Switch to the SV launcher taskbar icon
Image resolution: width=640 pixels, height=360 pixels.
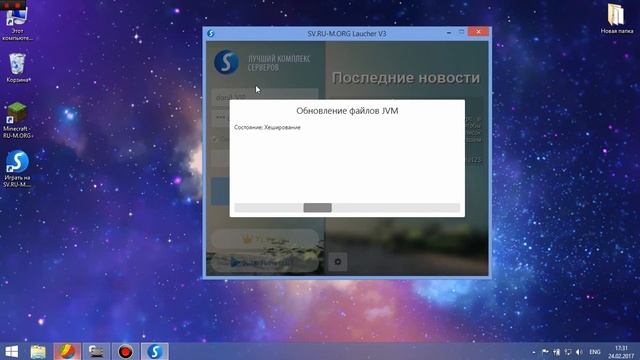[x=155, y=351]
